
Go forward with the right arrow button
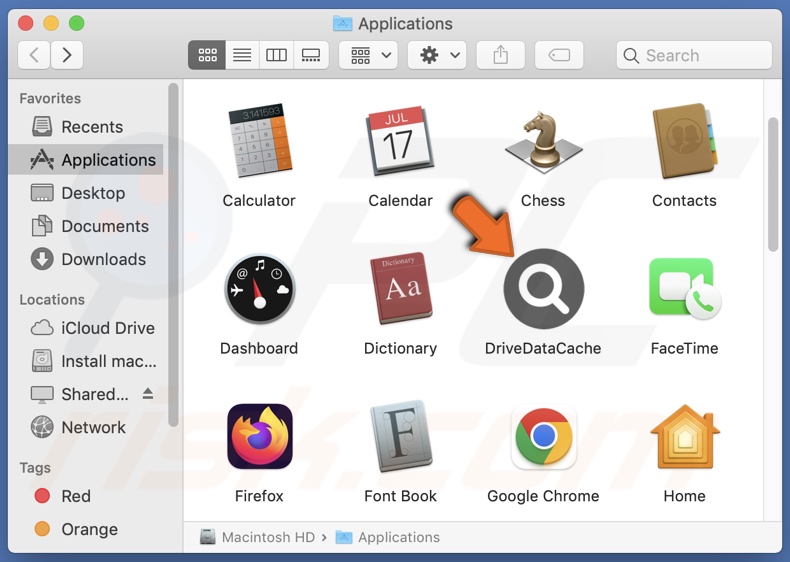[67, 55]
